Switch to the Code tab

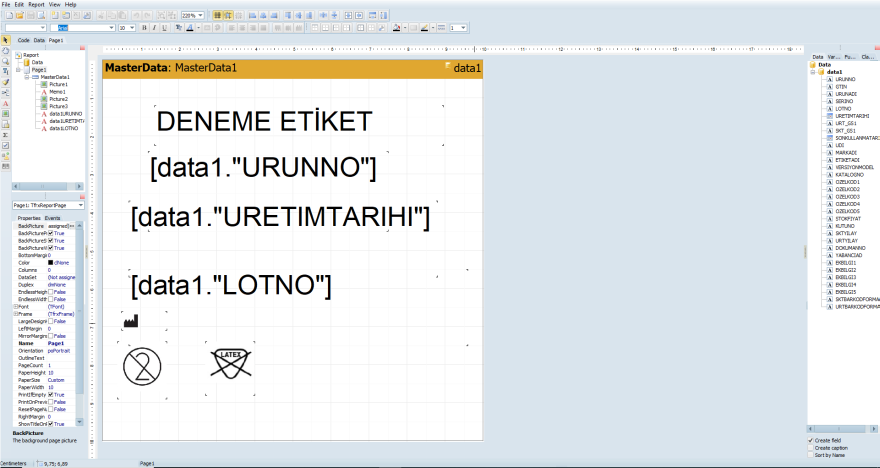23,40
